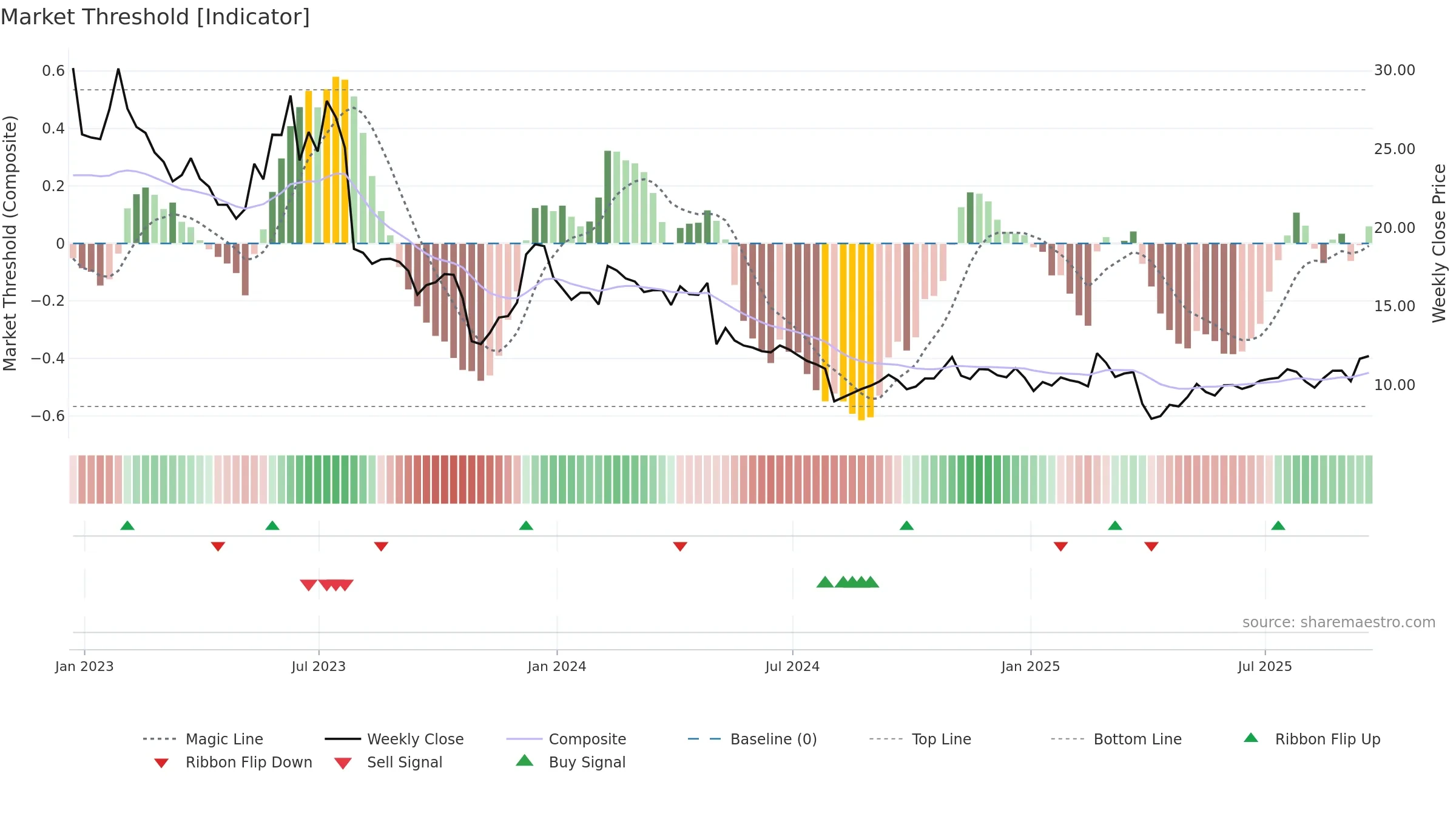The width and height of the screenshot is (1456, 819).
Task: Click the −0.4 left axis tick
Action: click(48, 359)
